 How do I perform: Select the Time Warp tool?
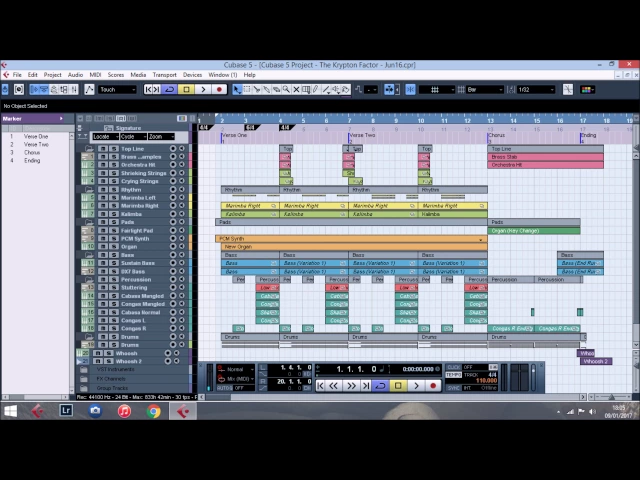(x=306, y=89)
